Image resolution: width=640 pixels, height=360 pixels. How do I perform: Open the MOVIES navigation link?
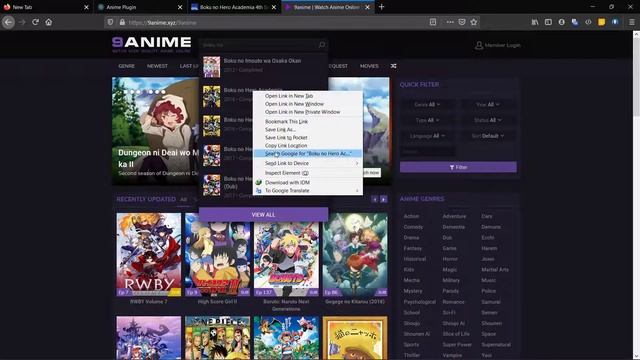click(x=369, y=66)
